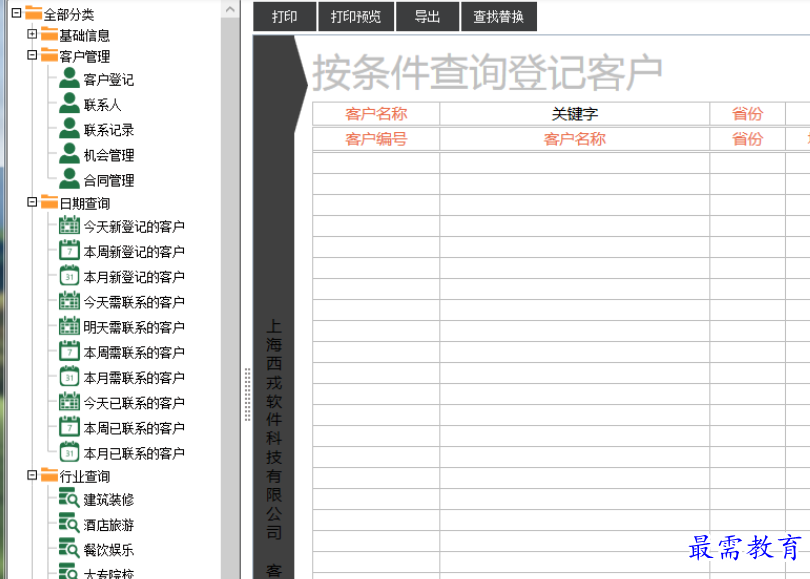
Task: Open 打印预览 print preview
Action: point(356,16)
